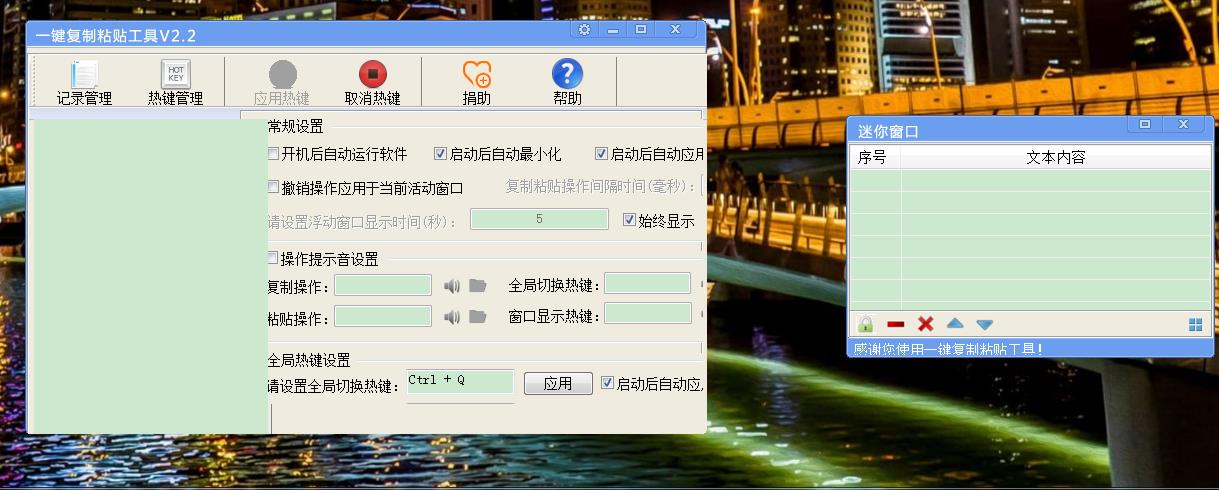Close the 迷你窗口 window
This screenshot has height=490, width=1219.
tap(1183, 124)
